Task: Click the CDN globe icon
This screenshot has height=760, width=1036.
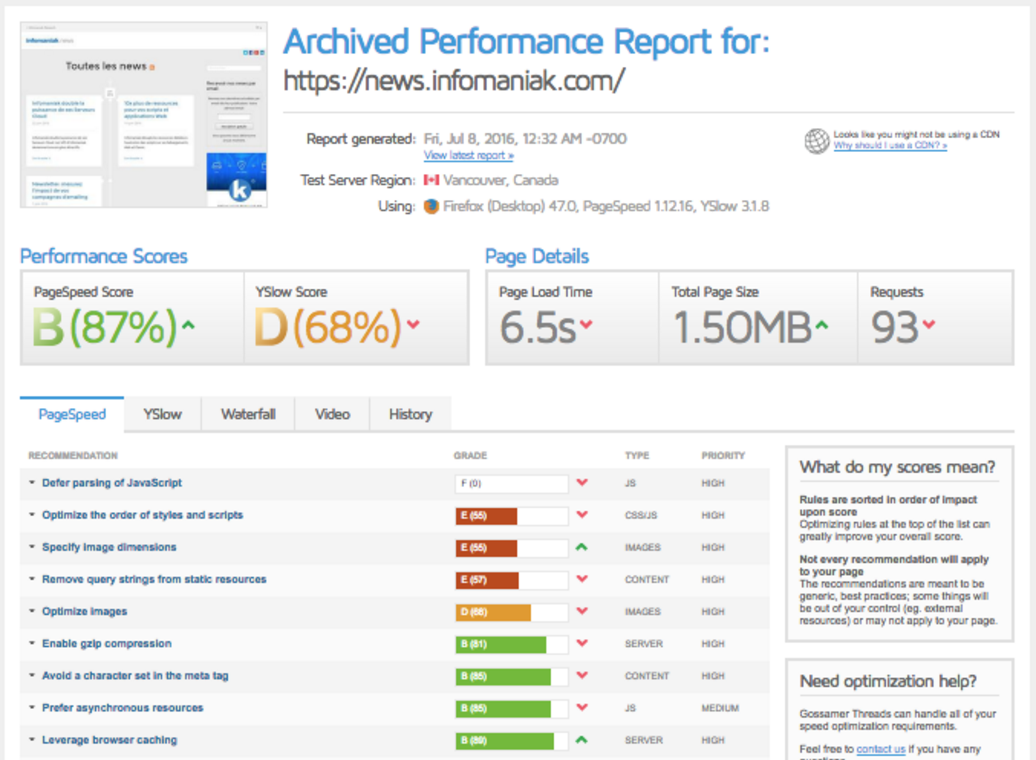Action: (x=817, y=141)
